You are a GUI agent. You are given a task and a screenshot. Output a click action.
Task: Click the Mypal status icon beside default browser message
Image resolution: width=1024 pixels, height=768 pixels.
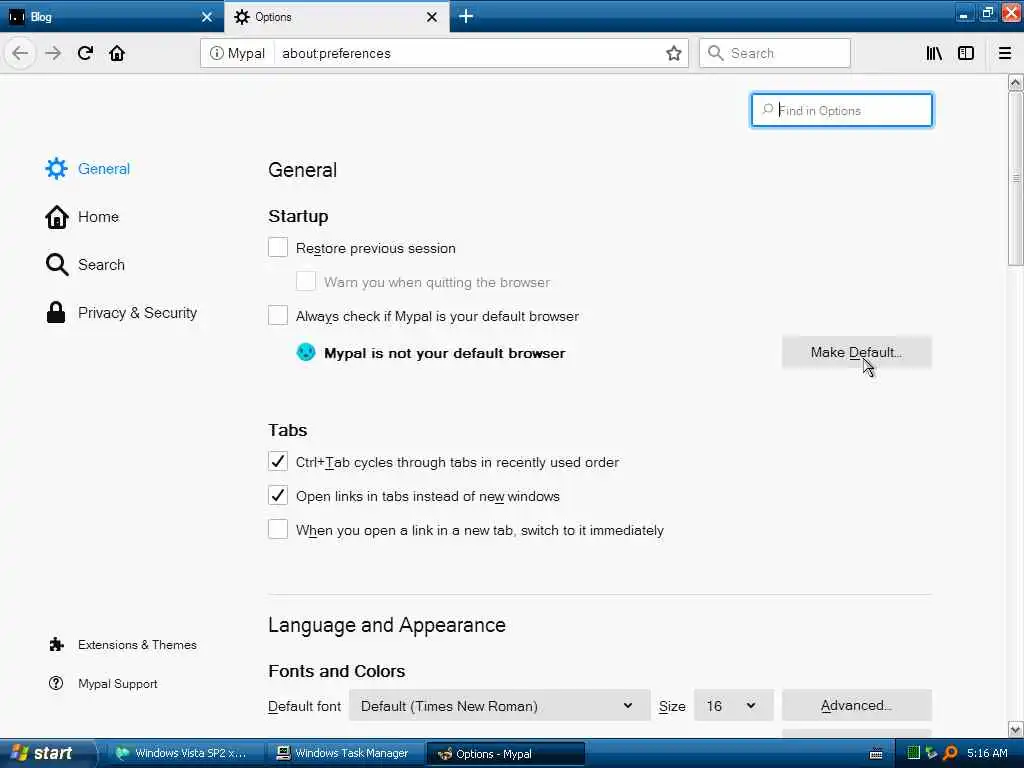click(x=306, y=352)
